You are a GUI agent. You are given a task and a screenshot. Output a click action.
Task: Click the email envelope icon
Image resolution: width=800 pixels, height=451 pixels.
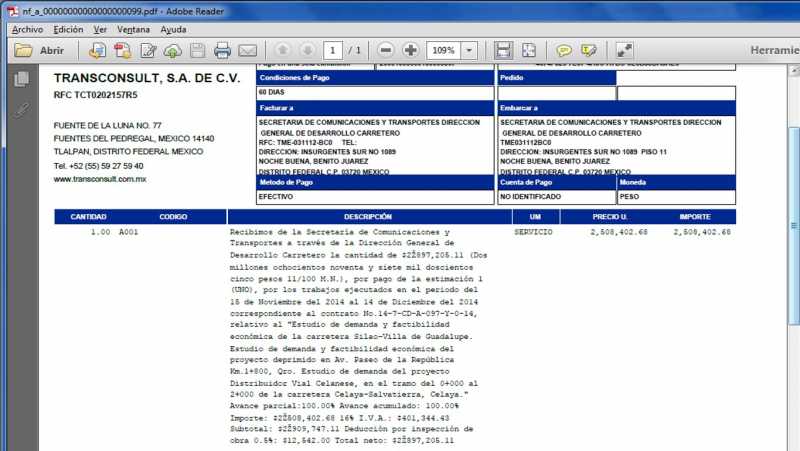click(247, 50)
